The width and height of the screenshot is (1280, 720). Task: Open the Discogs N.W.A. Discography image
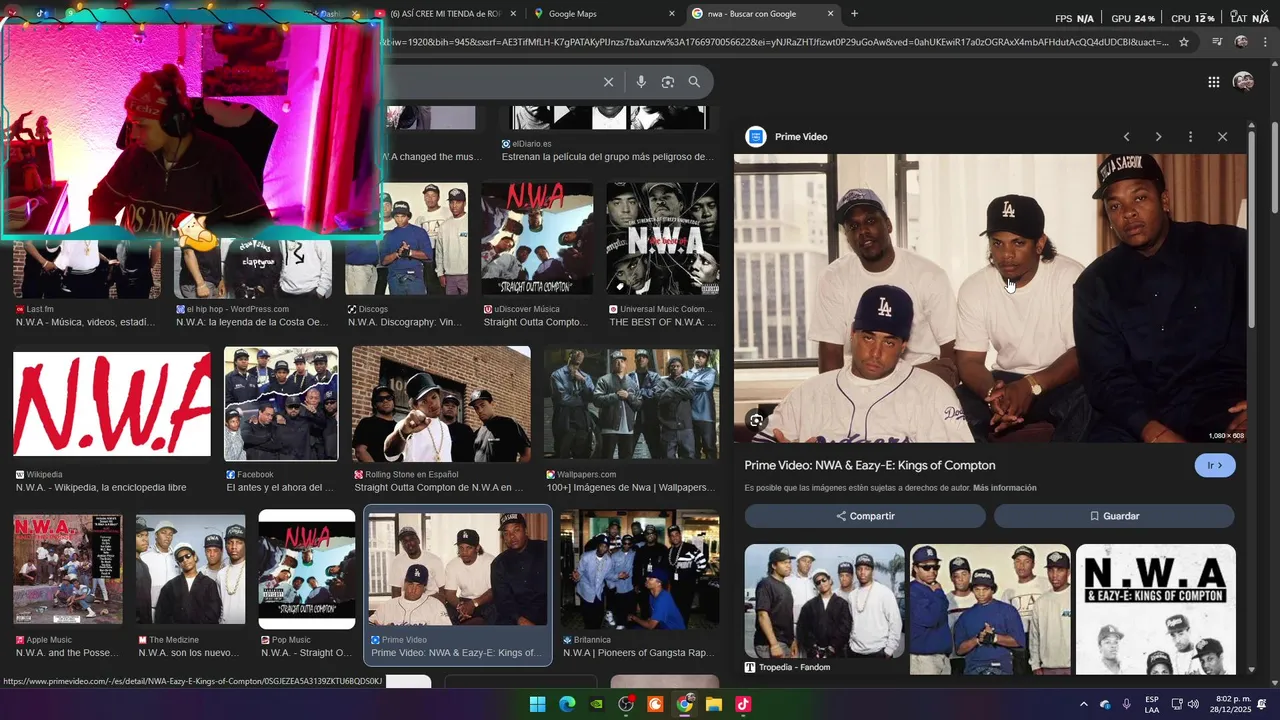click(406, 240)
